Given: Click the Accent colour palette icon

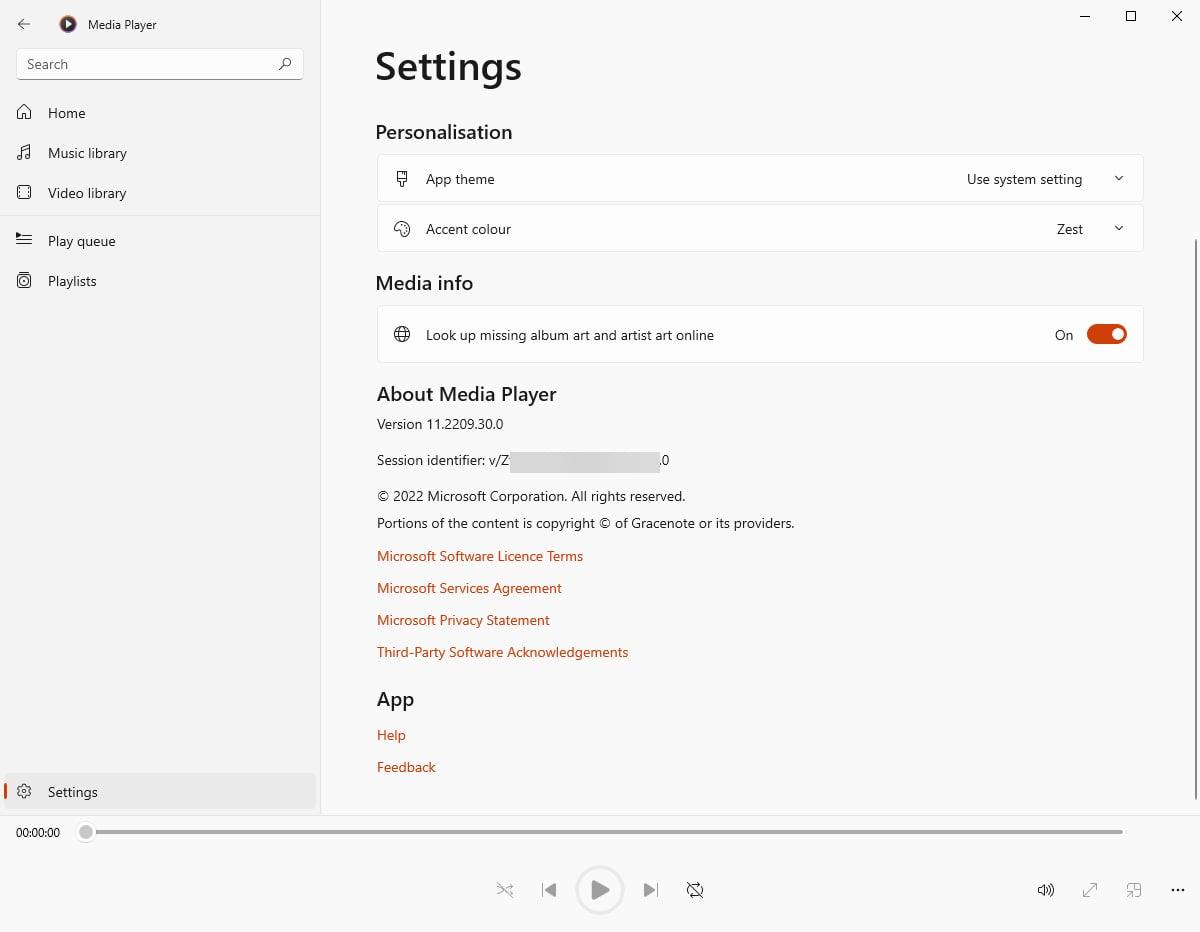Looking at the screenshot, I should 402,229.
